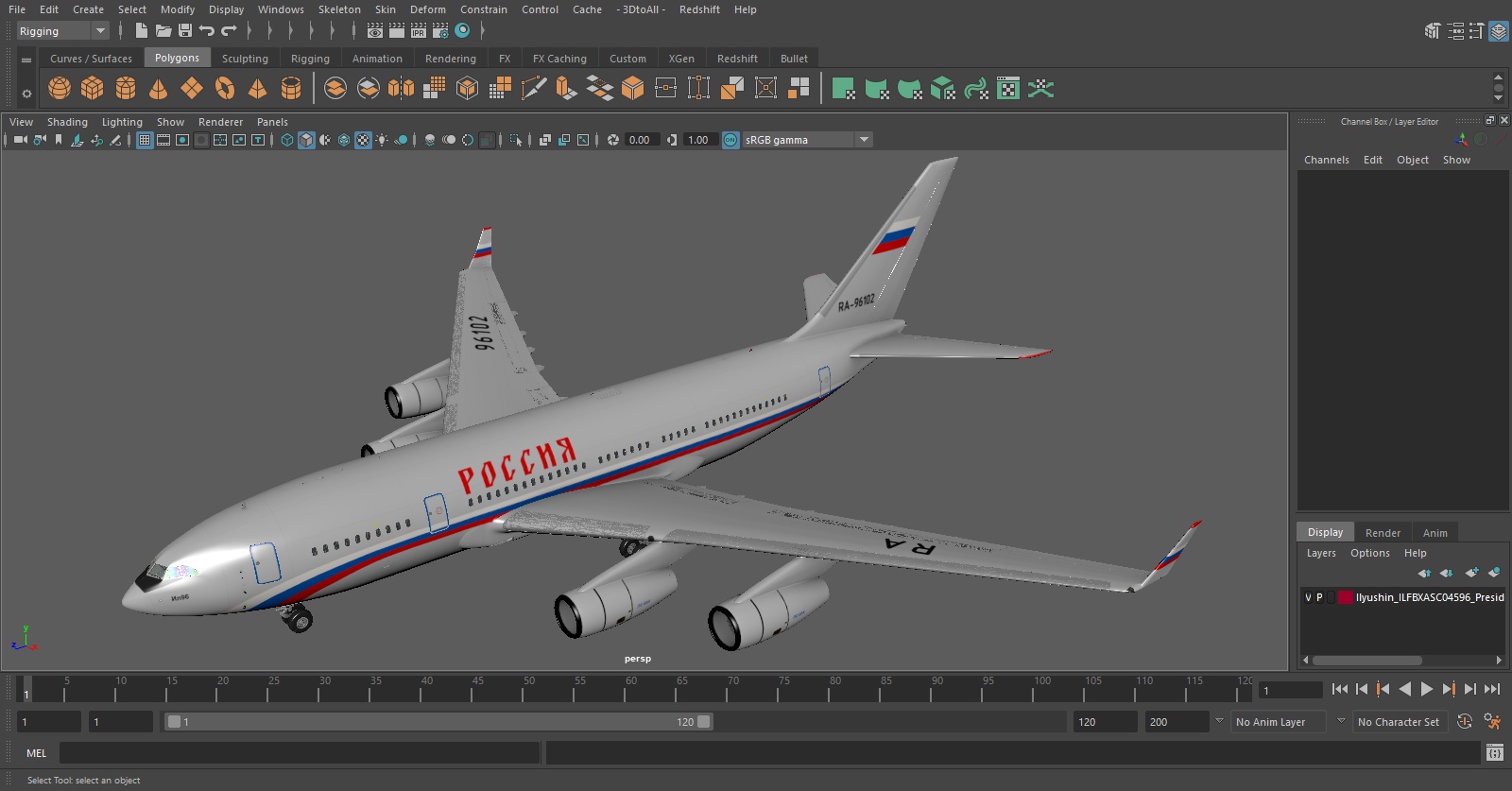Go to start of playback range
This screenshot has width=1512, height=791.
coord(1340,689)
